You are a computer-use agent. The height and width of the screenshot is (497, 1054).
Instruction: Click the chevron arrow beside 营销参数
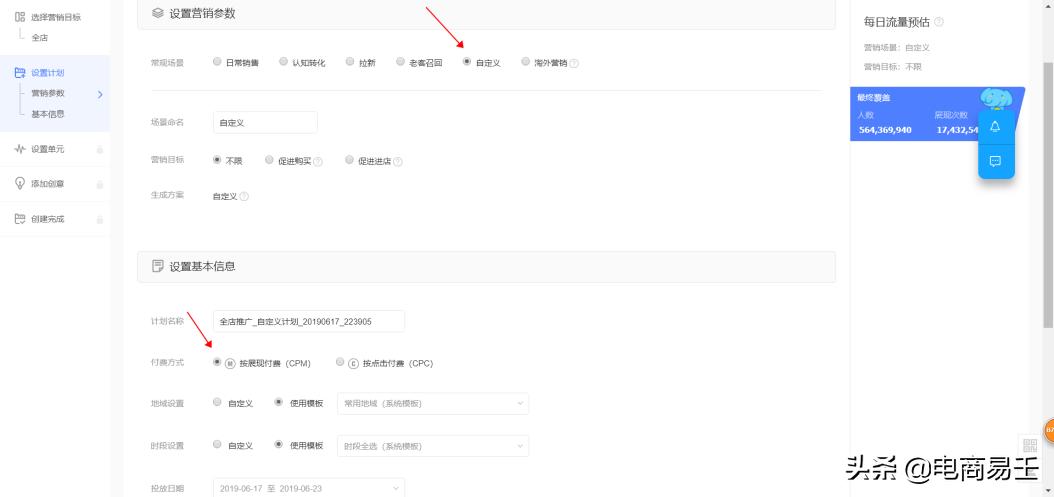pos(100,94)
